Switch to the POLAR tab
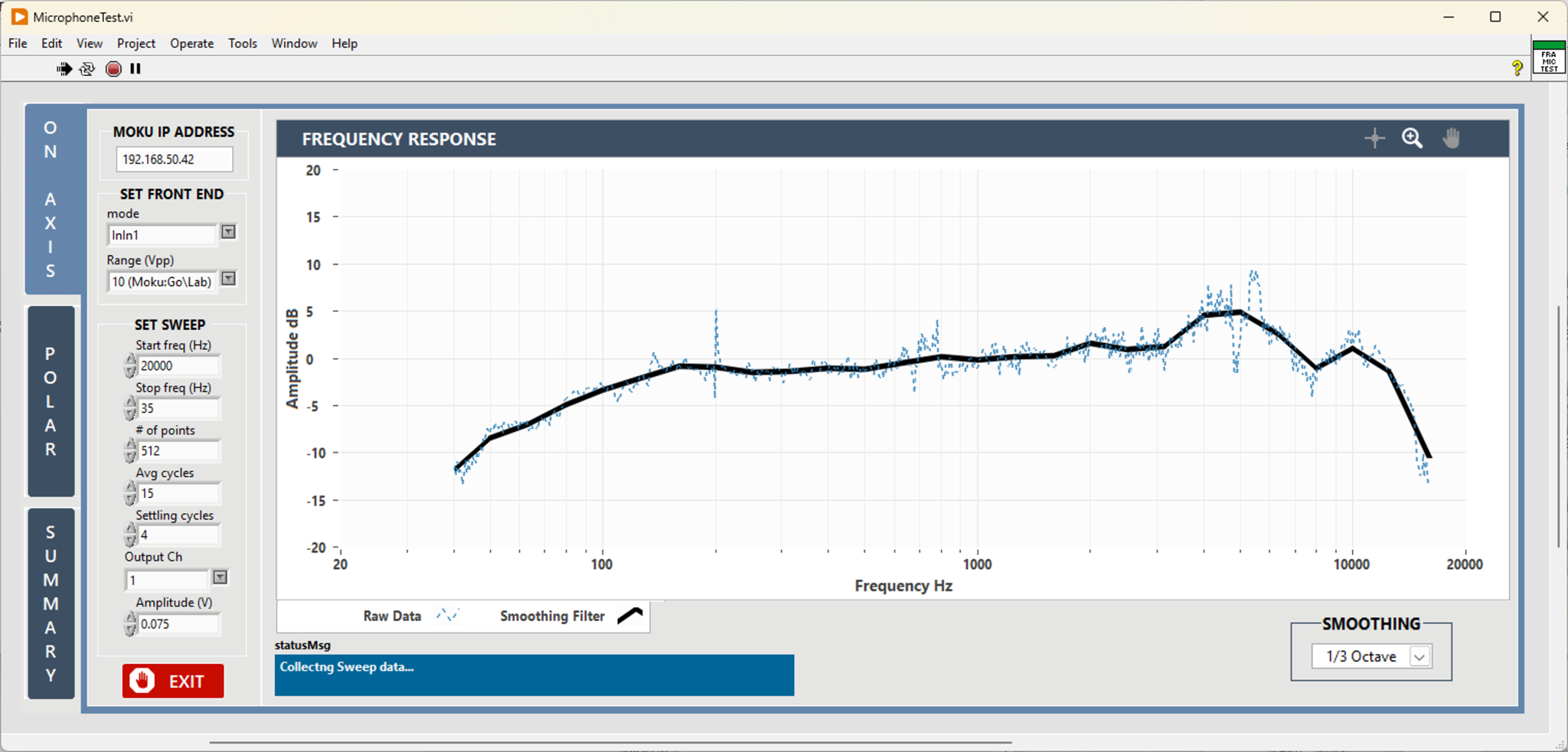This screenshot has width=1568, height=752. coord(51,401)
